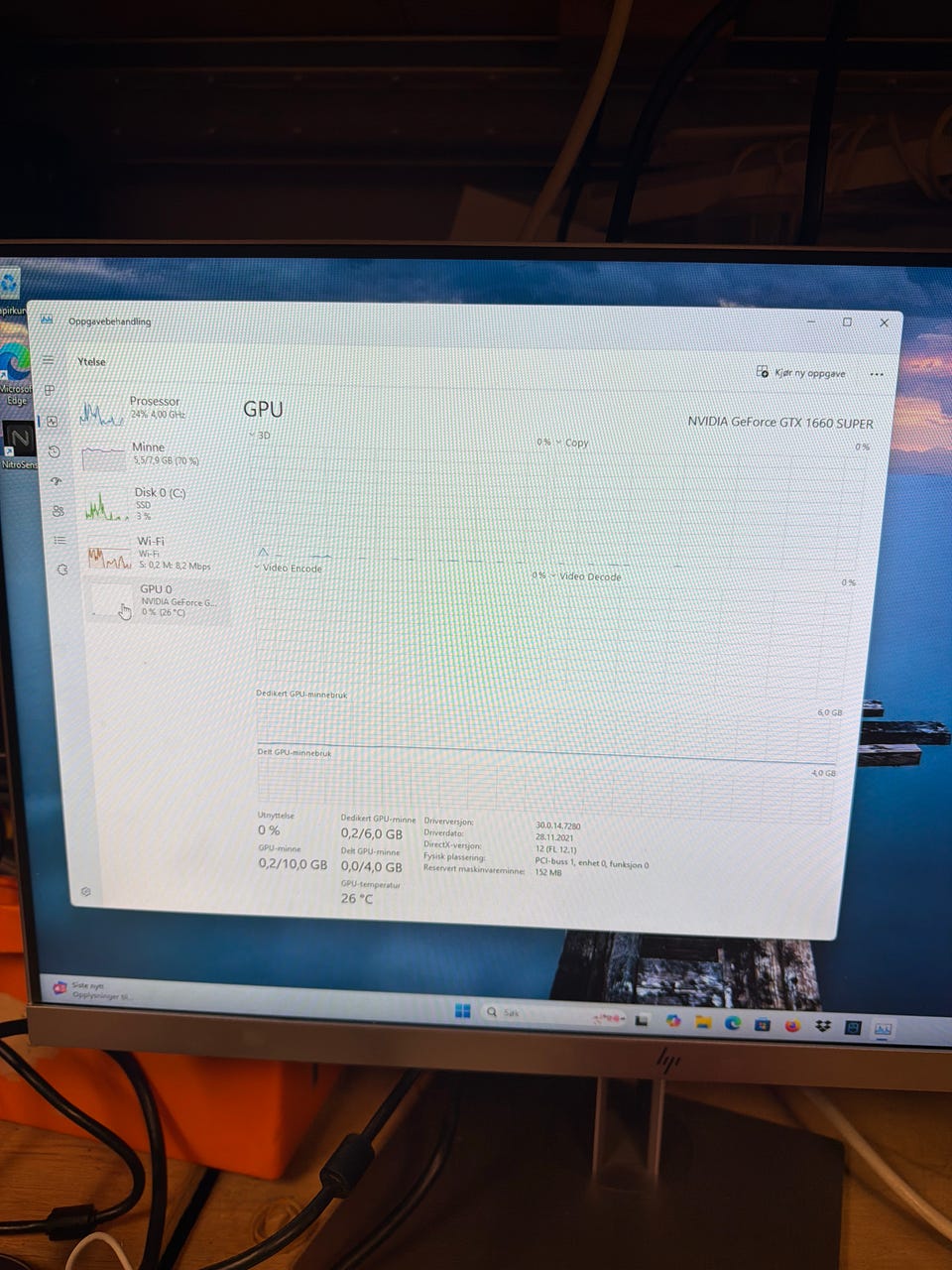Minimize the Oppgavebehandling window

(810, 321)
